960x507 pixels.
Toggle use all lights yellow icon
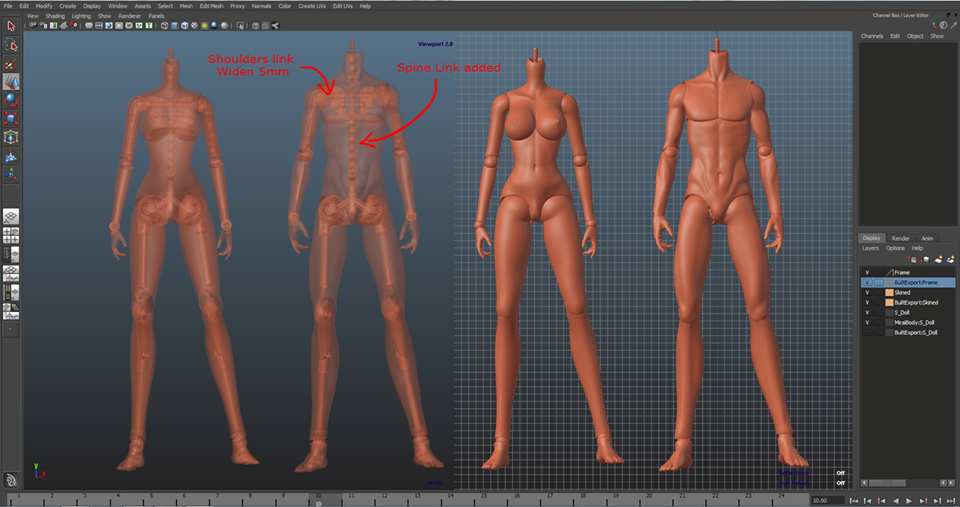[204, 26]
